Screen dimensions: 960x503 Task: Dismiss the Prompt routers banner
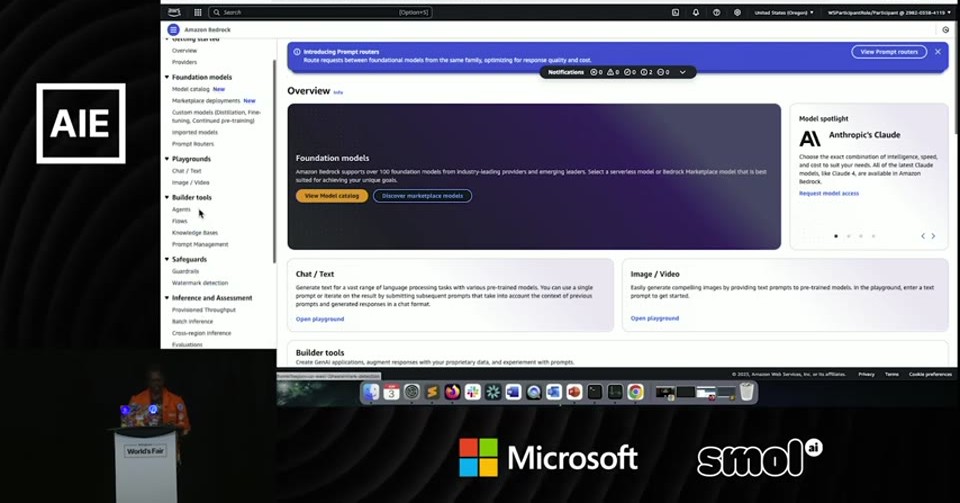coord(937,52)
